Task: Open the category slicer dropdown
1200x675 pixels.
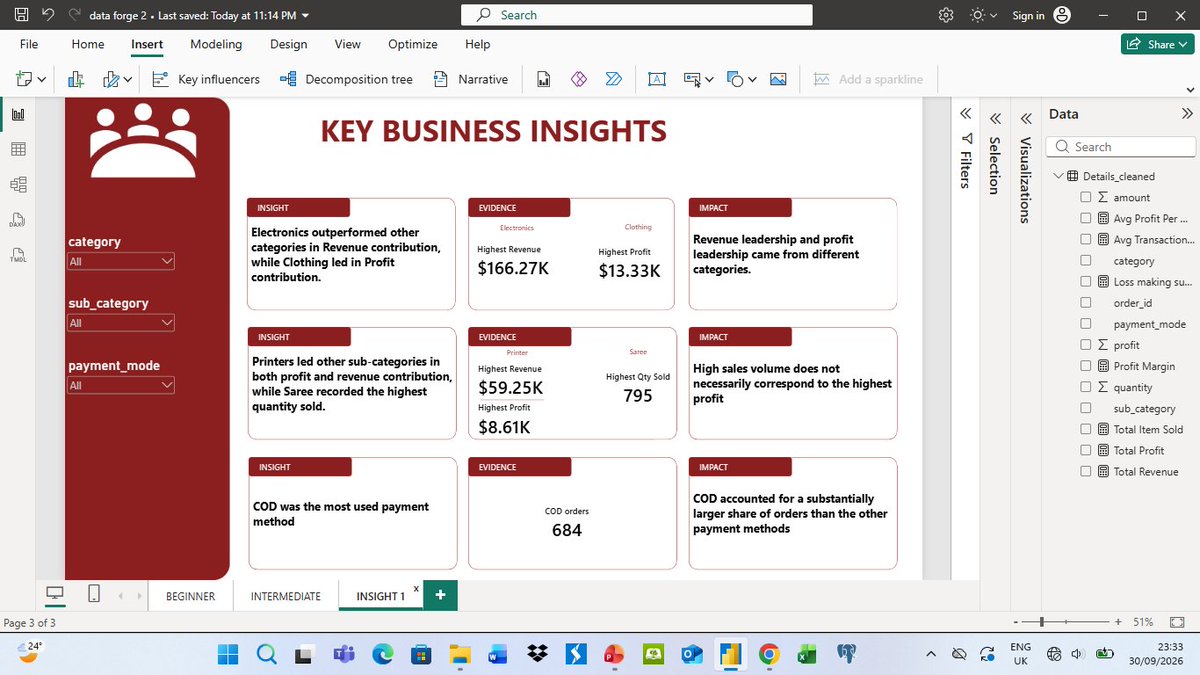Action: tap(121, 262)
